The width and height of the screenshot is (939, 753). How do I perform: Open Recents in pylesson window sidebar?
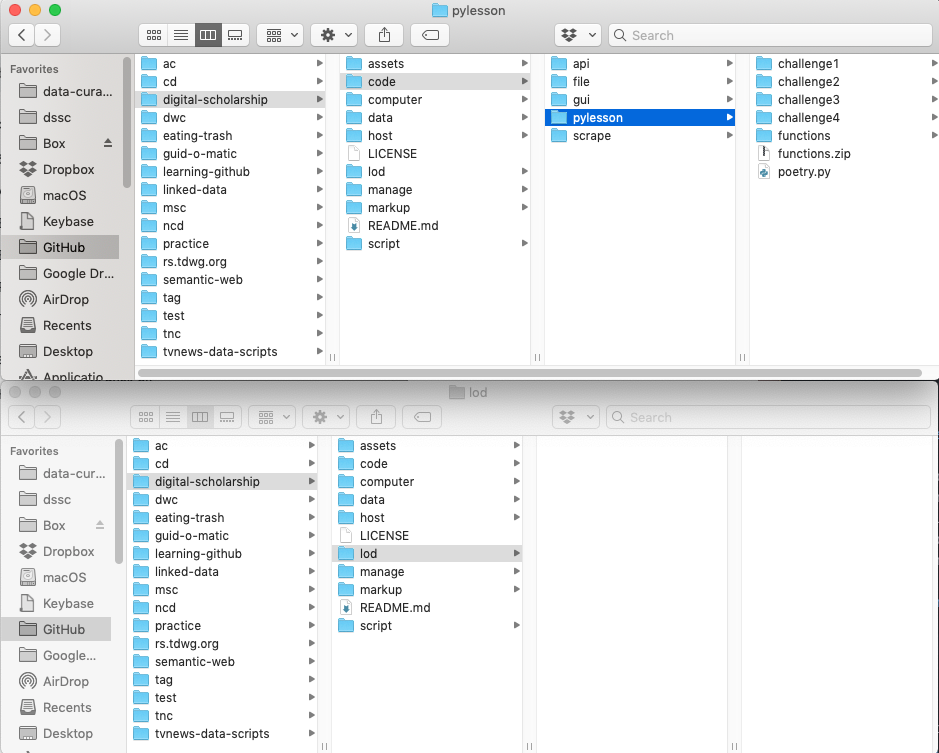(60, 325)
